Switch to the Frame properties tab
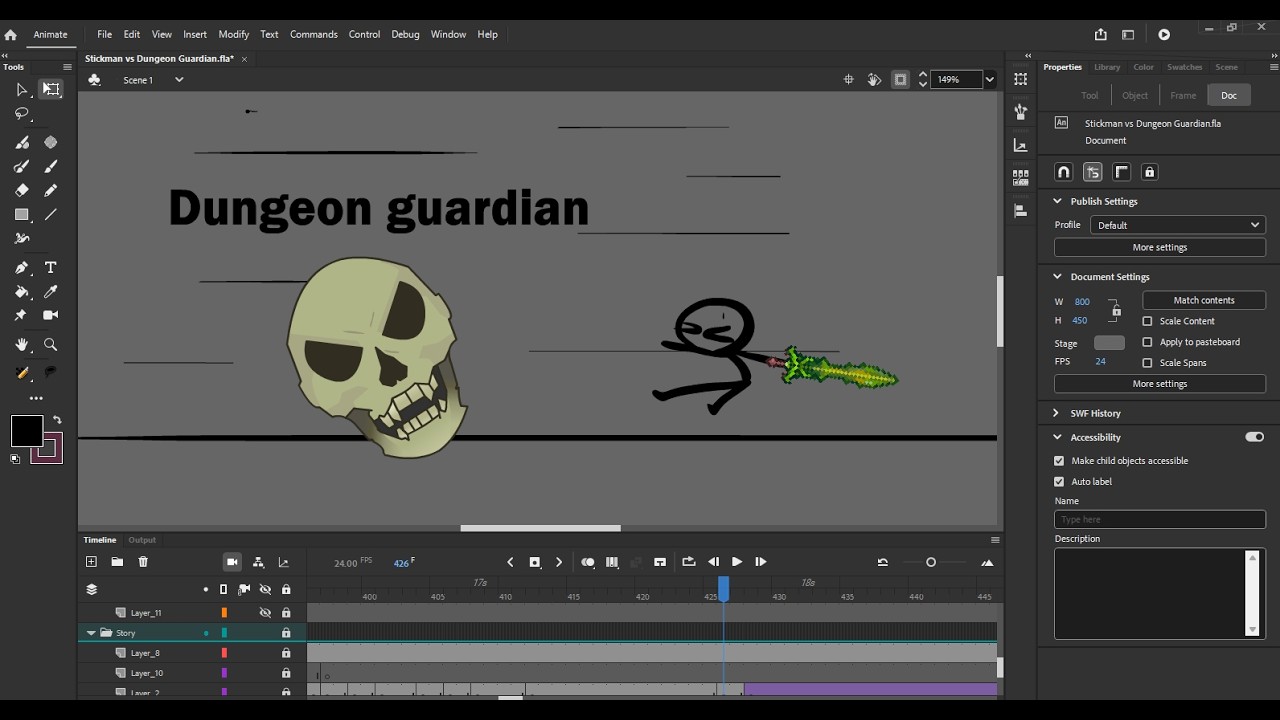1280x720 pixels. pos(1183,95)
